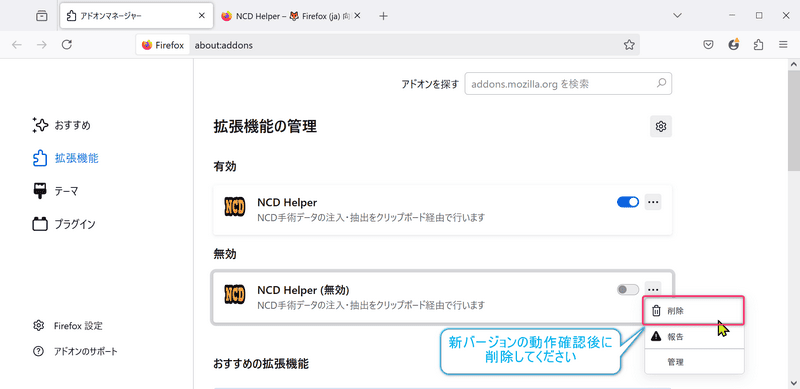This screenshot has height=389, width=800.
Task: Click the scrollbar up arrow
Action: tap(793, 64)
